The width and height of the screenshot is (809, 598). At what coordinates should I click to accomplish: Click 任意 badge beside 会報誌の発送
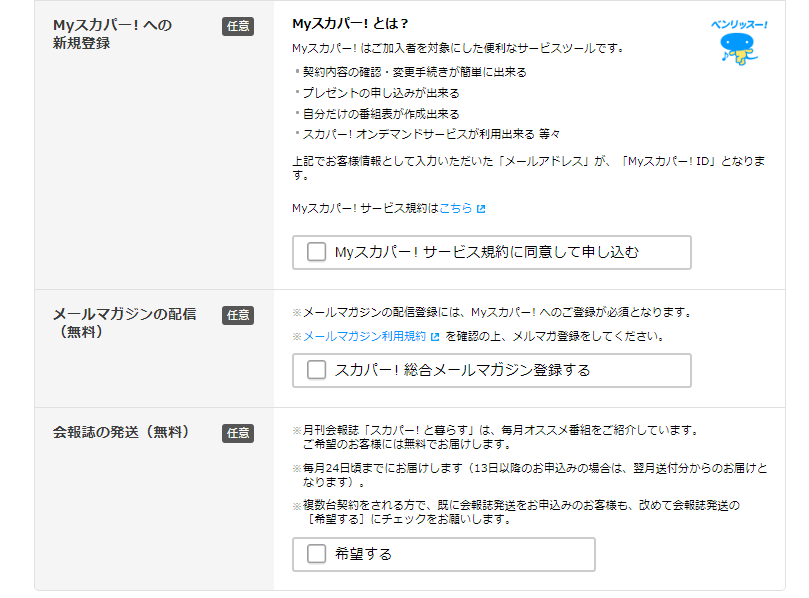[238, 433]
